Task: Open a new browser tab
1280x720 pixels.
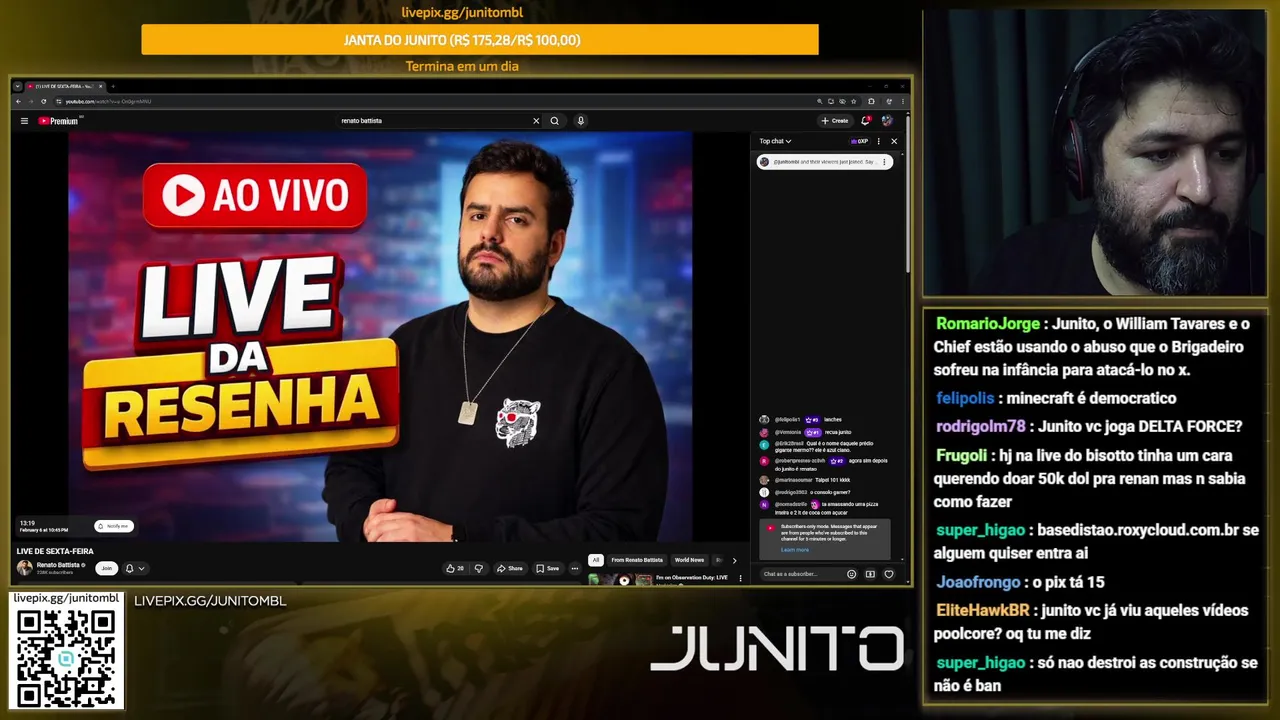Action: (x=113, y=86)
